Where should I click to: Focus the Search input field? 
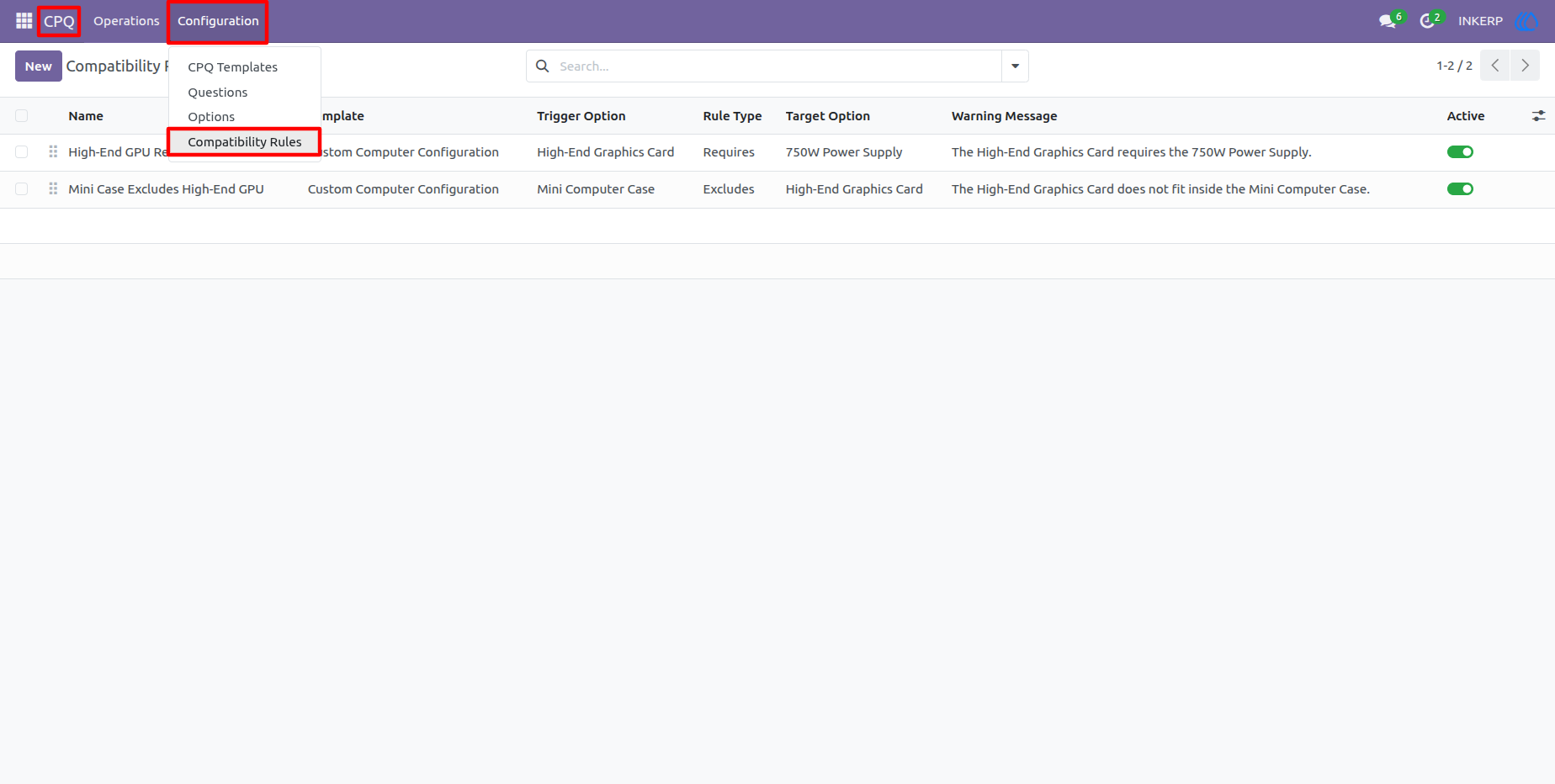coord(778,66)
